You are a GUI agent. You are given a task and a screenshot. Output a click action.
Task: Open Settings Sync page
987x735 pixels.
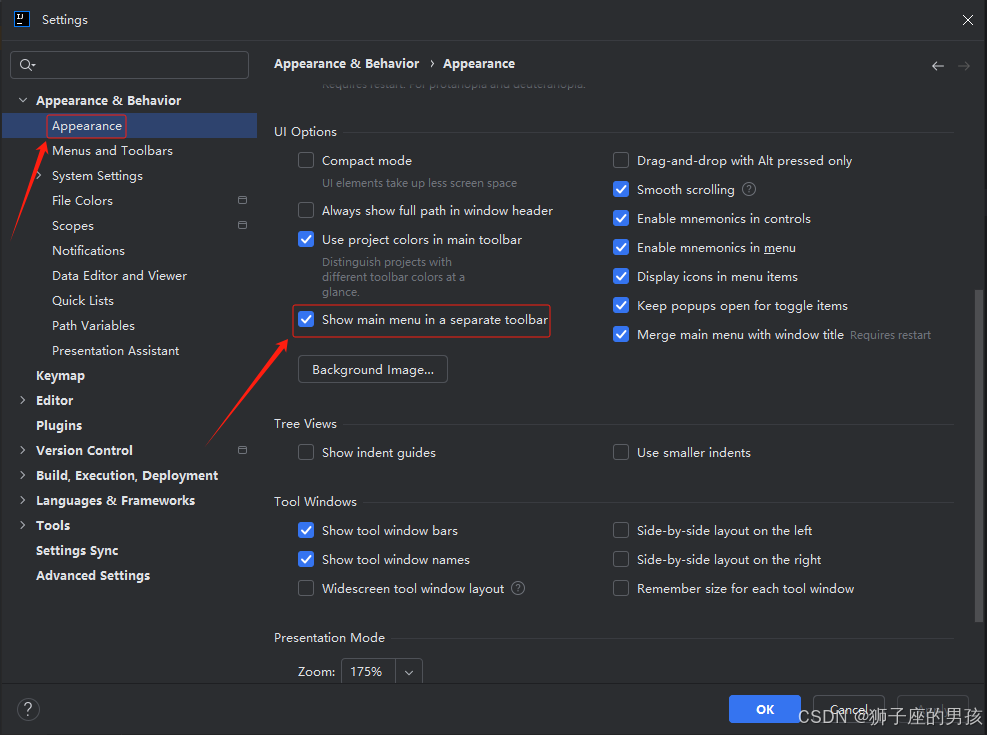pos(77,551)
